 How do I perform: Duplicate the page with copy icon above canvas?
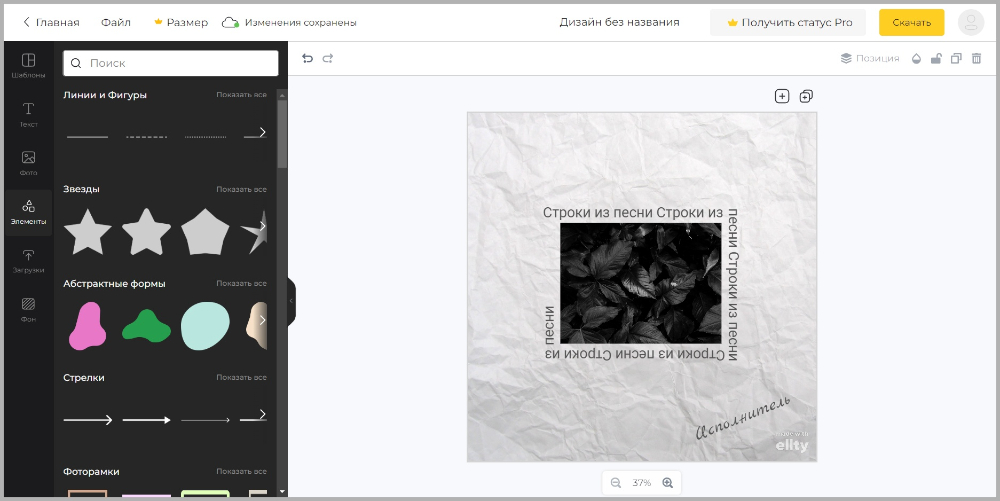(x=806, y=96)
